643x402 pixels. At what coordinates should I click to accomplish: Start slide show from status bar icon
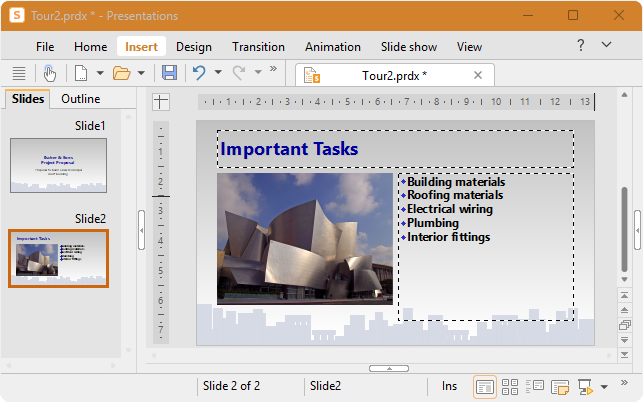click(x=585, y=387)
